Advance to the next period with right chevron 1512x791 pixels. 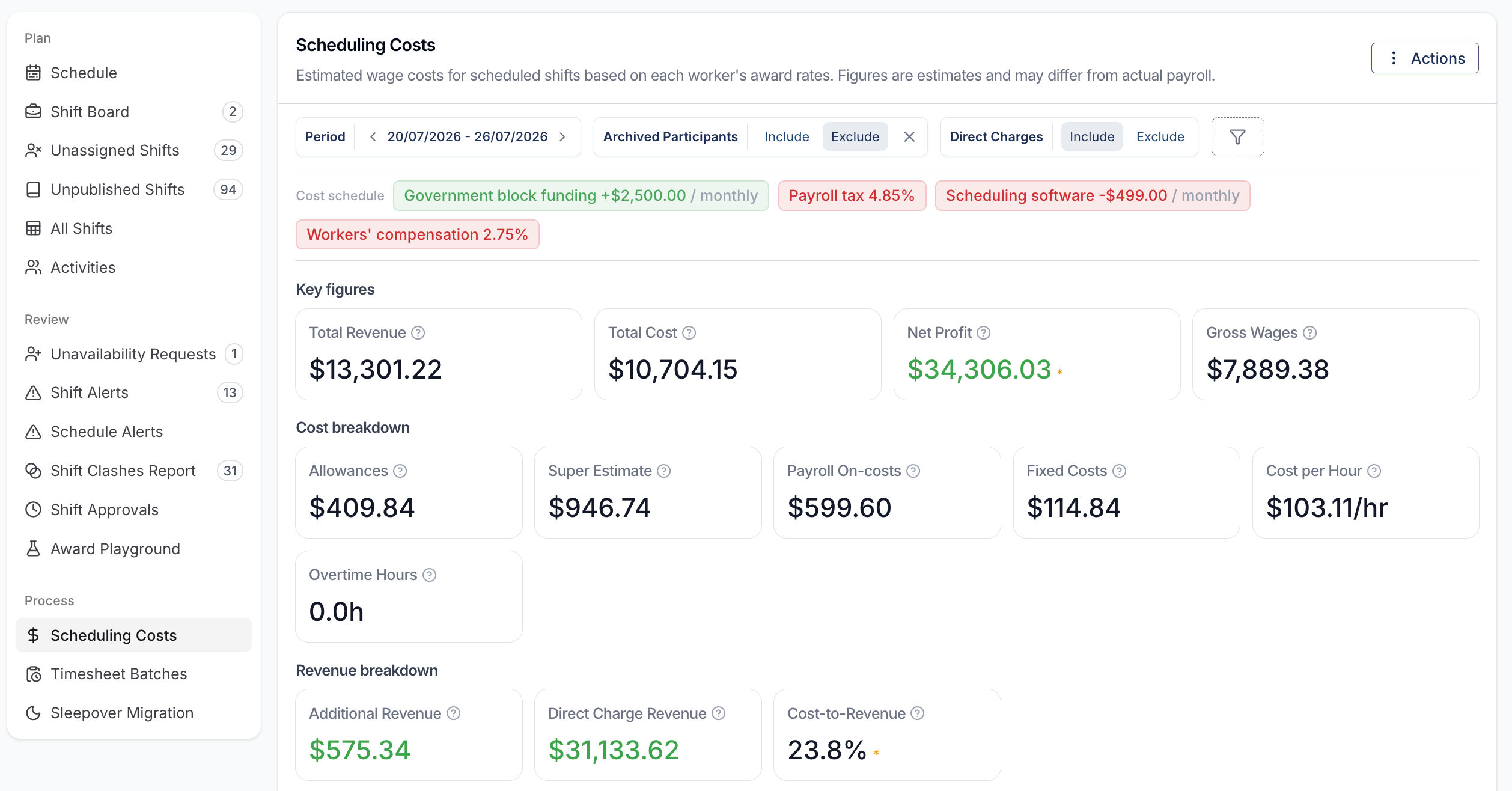[562, 137]
